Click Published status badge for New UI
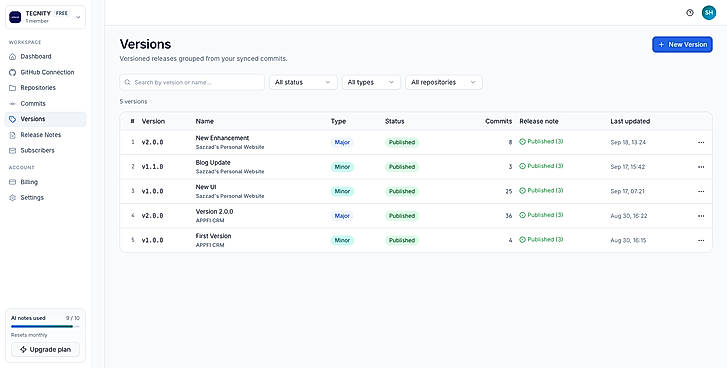The height and width of the screenshot is (368, 727). tap(402, 191)
